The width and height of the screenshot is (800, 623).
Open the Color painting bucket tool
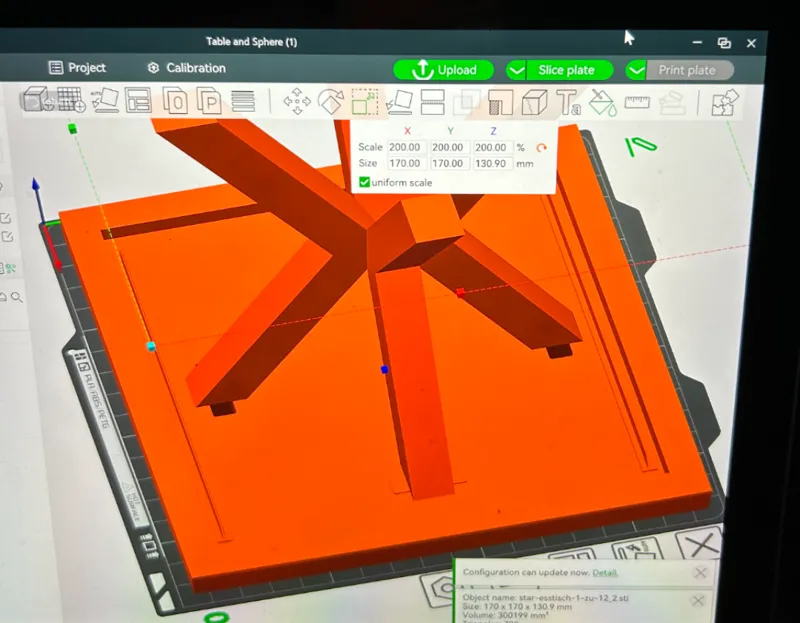(603, 103)
